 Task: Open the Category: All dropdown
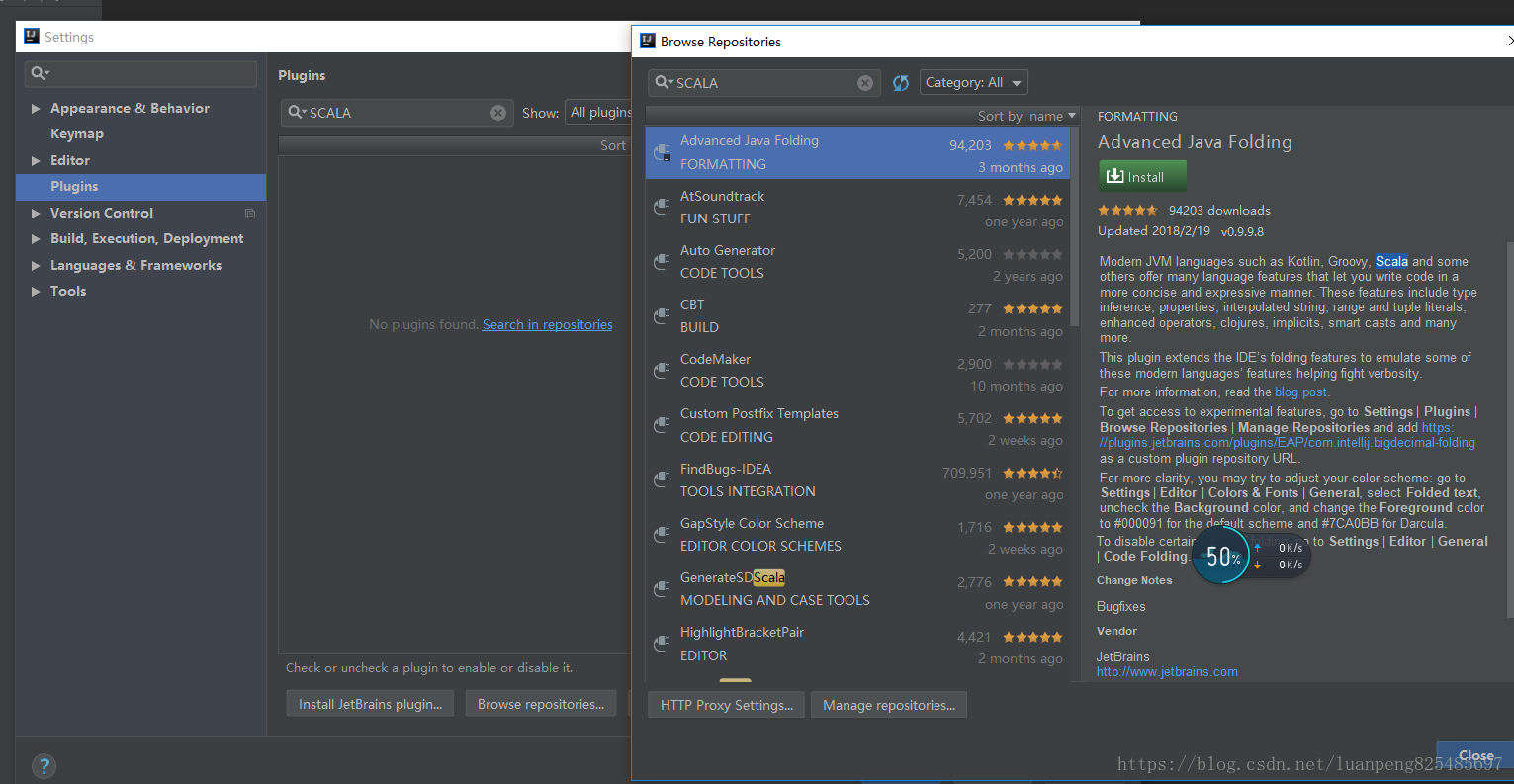[x=974, y=83]
